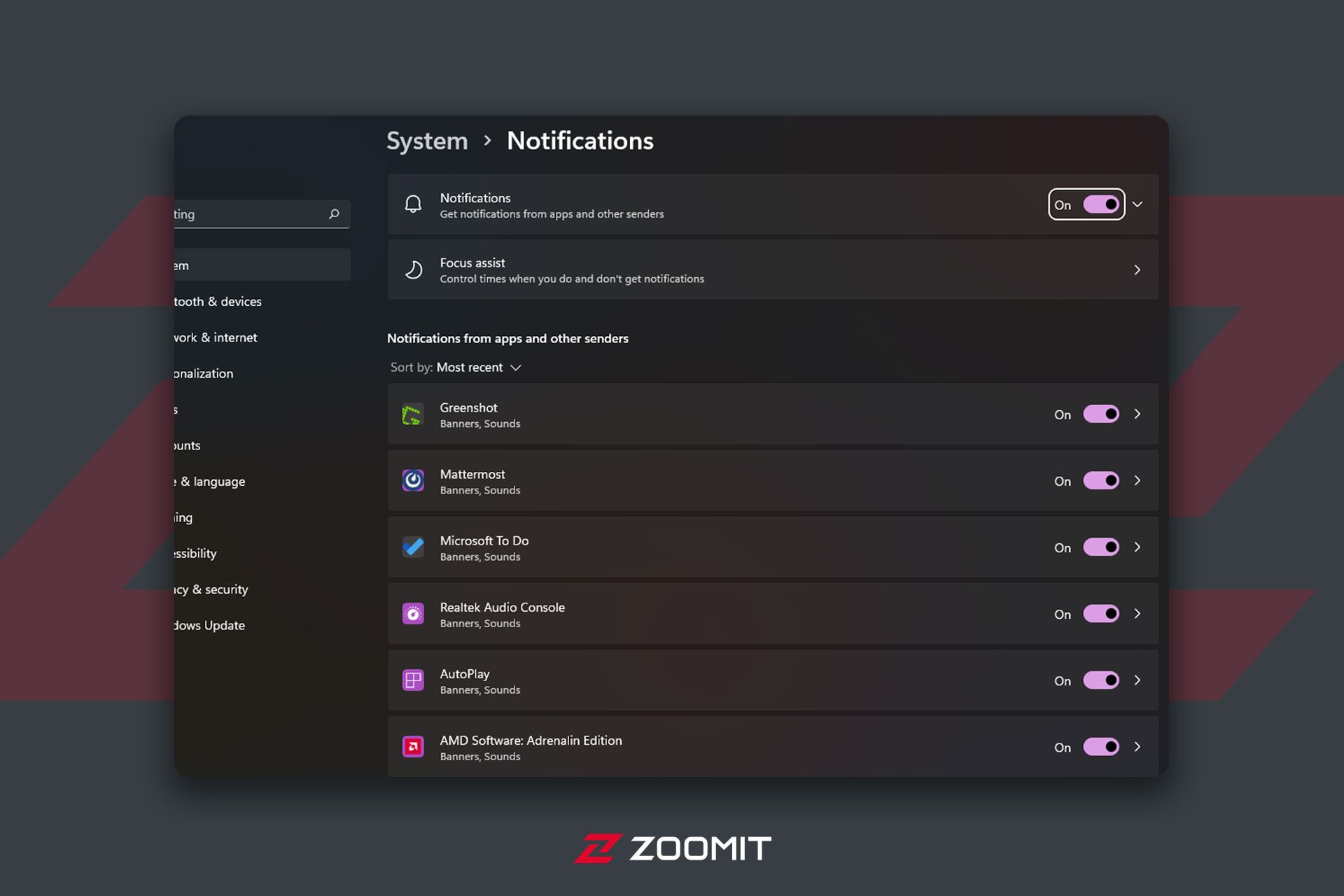Open Realtek Audio Console details chevron

(1137, 613)
